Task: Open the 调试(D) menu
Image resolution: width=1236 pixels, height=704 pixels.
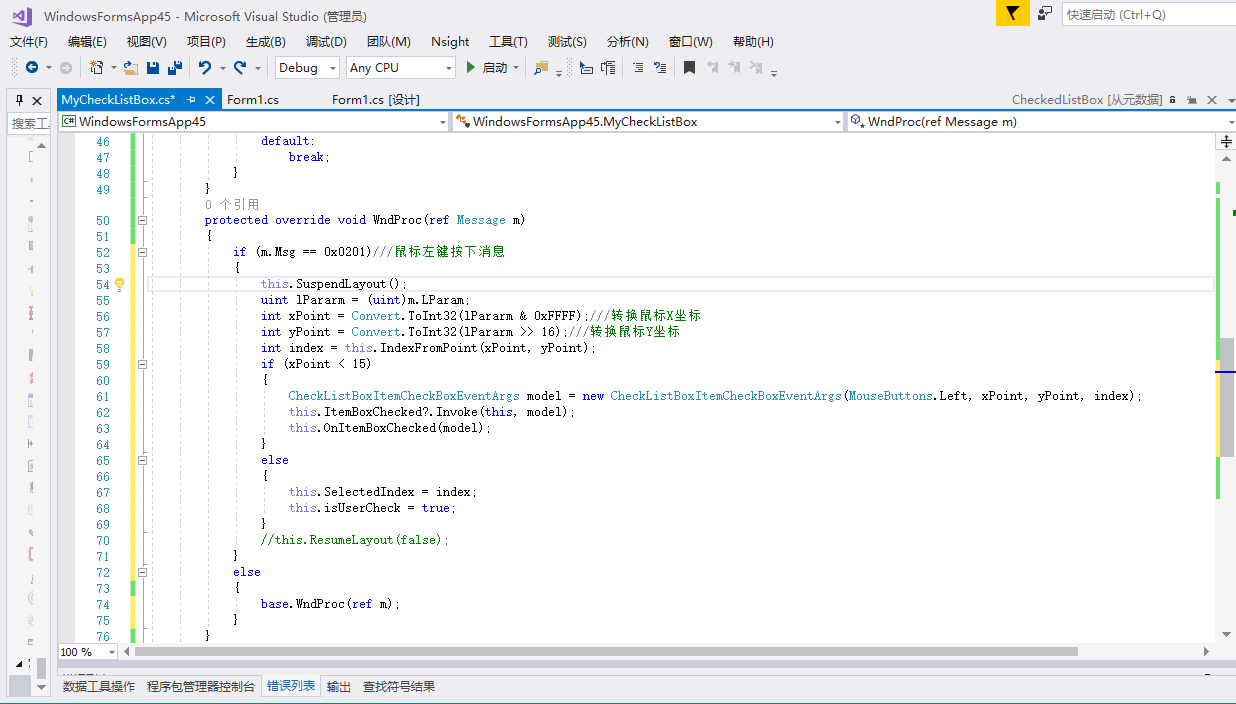Action: click(326, 41)
